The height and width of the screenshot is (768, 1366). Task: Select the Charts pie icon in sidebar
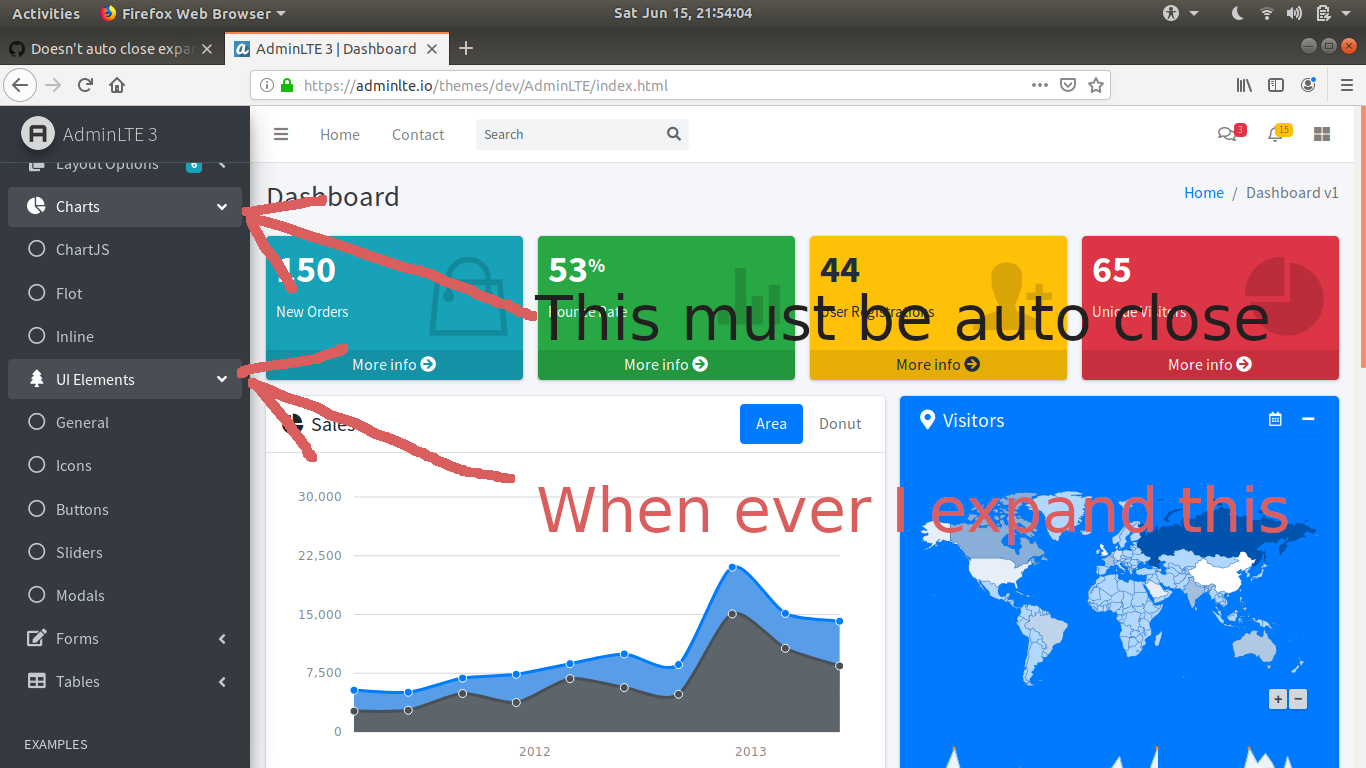click(37, 206)
